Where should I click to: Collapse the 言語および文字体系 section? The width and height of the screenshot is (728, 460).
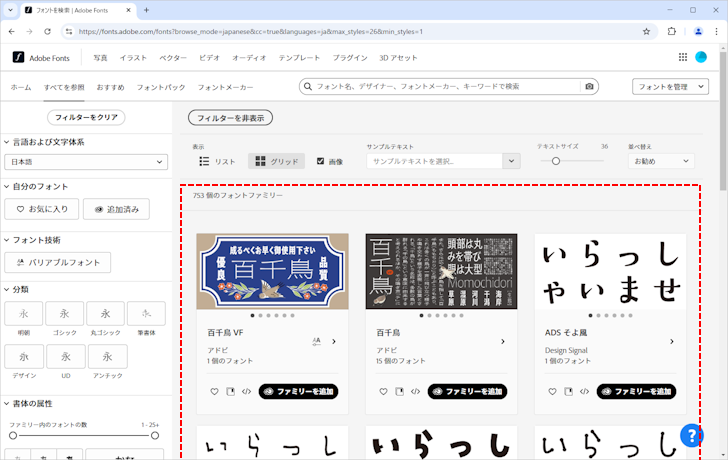pyautogui.click(x=6, y=142)
